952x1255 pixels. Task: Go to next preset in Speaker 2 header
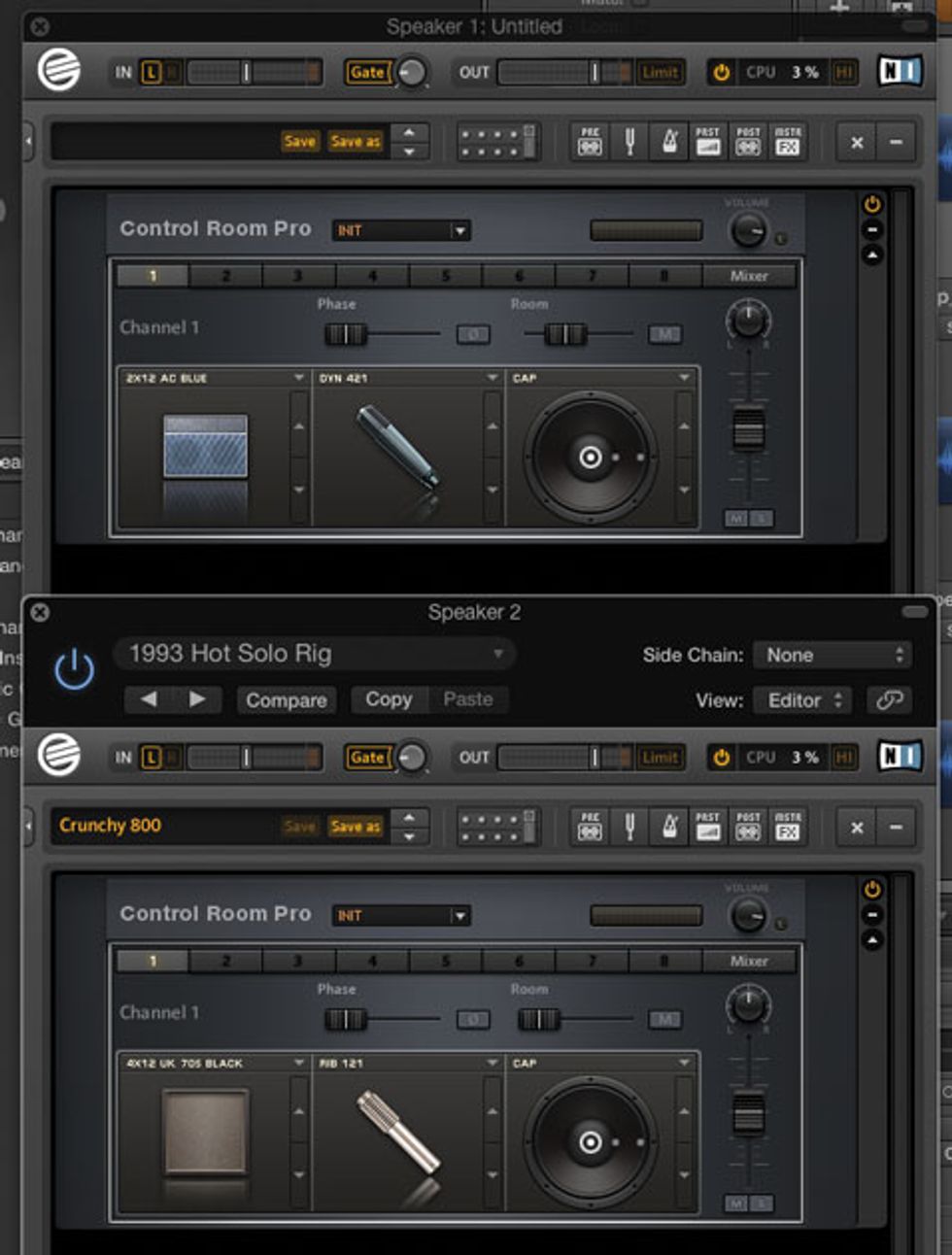tap(197, 699)
